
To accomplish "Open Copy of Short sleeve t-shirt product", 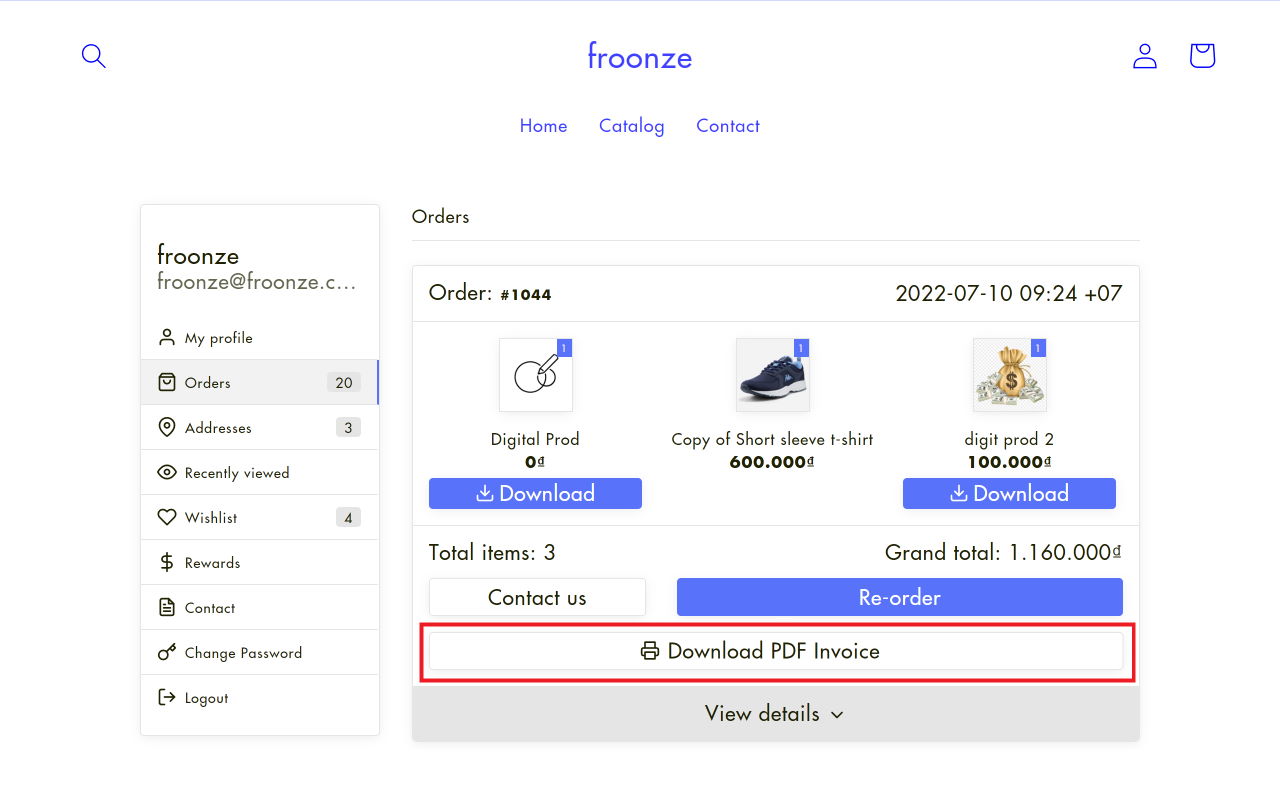I will pos(772,439).
